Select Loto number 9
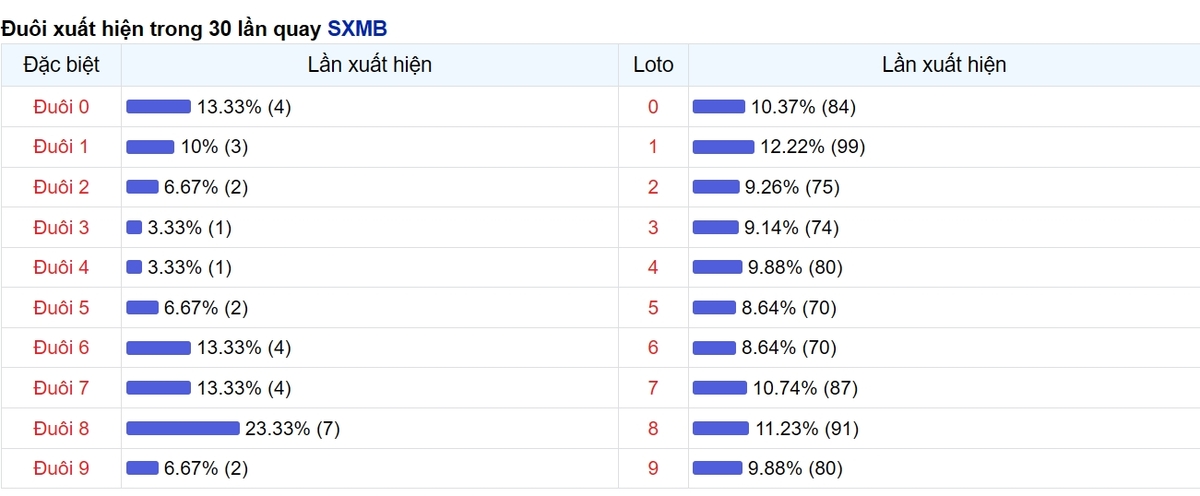This screenshot has width=1200, height=496. coord(653,468)
